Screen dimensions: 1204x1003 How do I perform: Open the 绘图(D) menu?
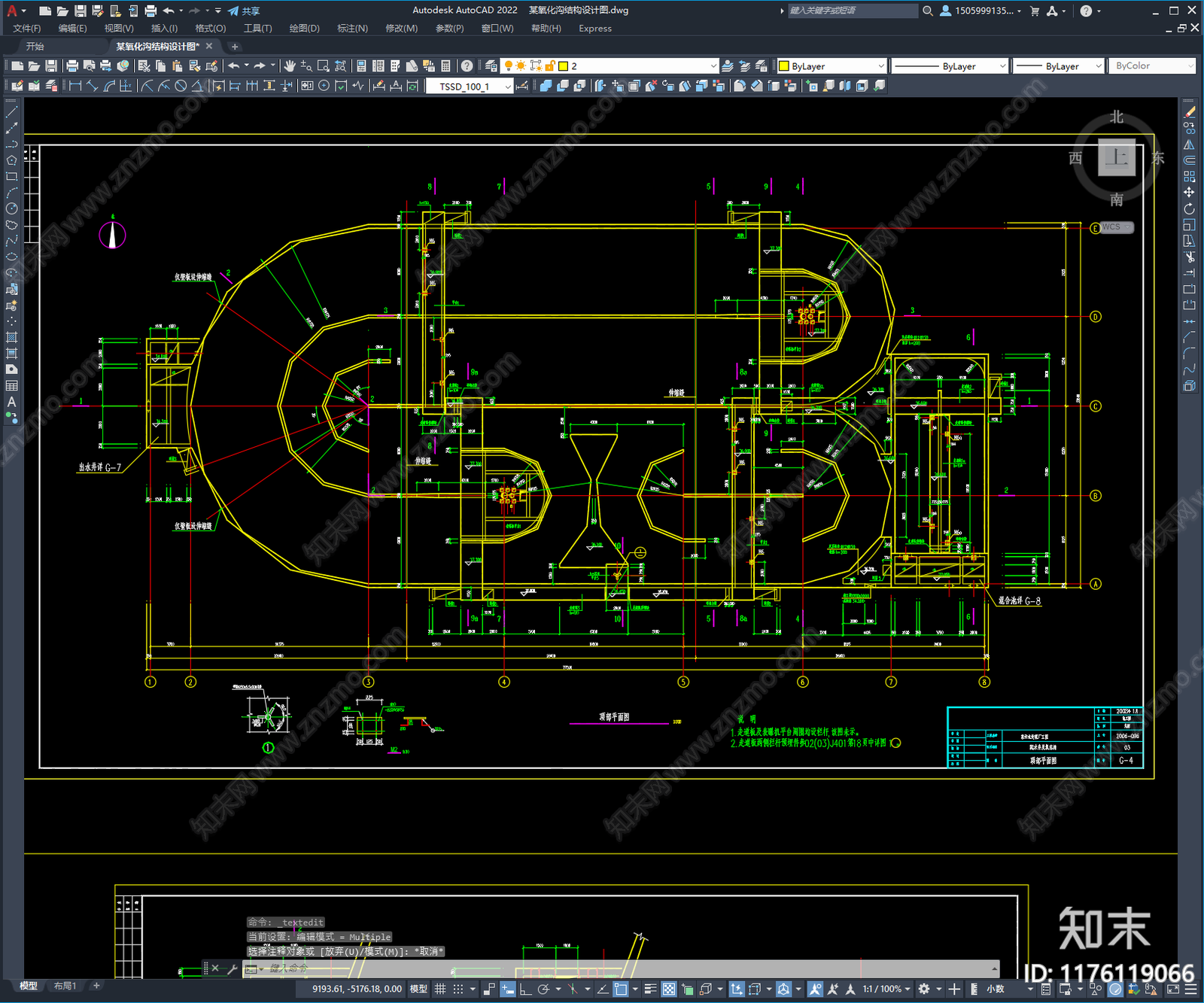click(x=304, y=29)
